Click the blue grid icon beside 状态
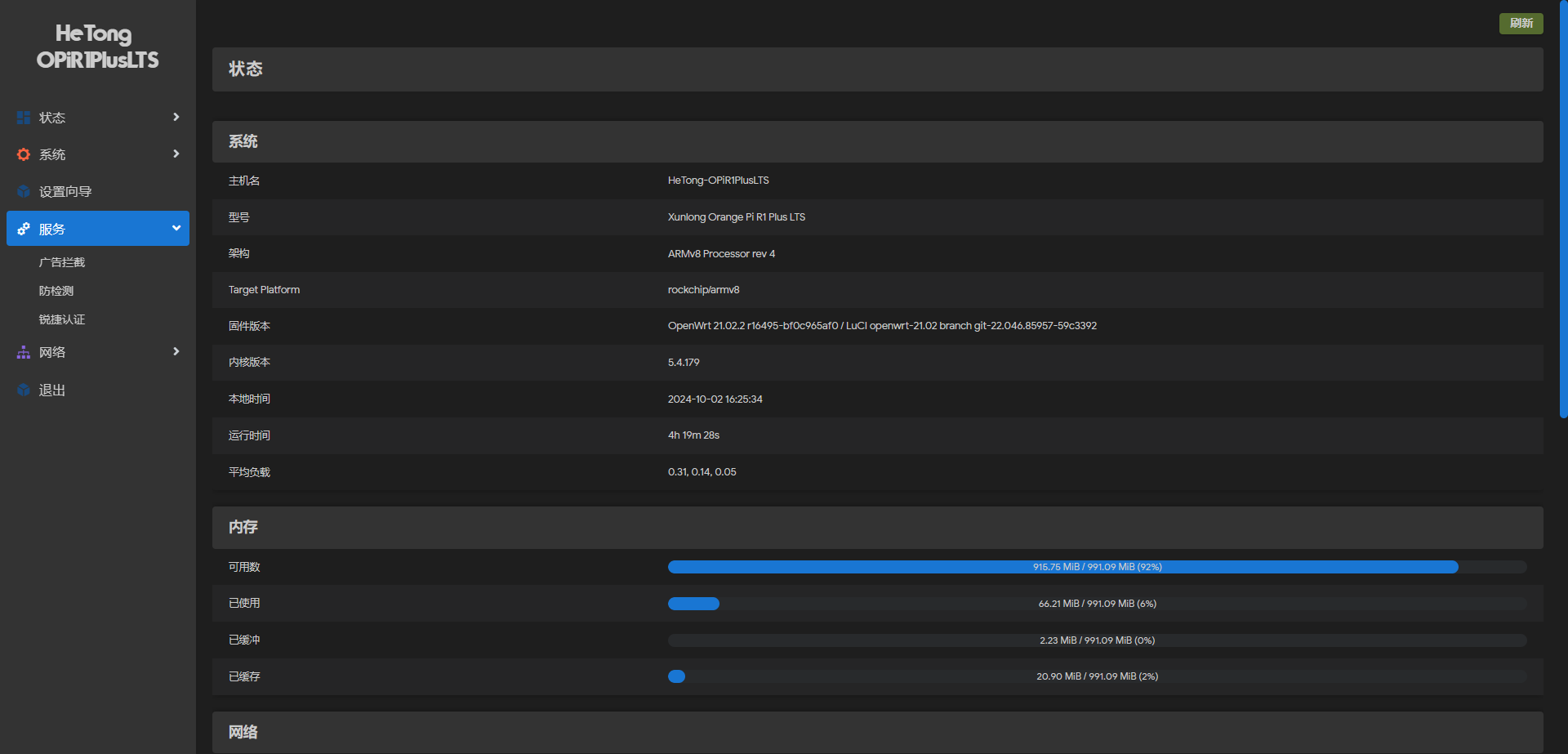Image resolution: width=1568 pixels, height=754 pixels. [x=24, y=118]
